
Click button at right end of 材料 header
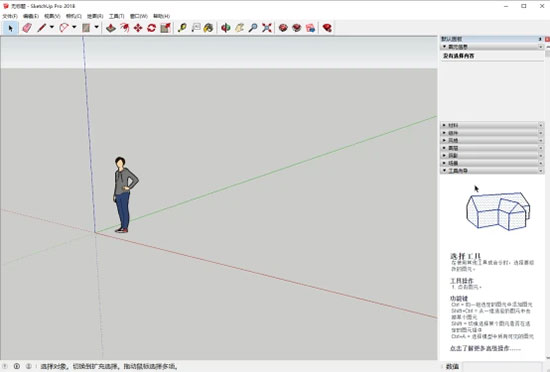click(541, 125)
